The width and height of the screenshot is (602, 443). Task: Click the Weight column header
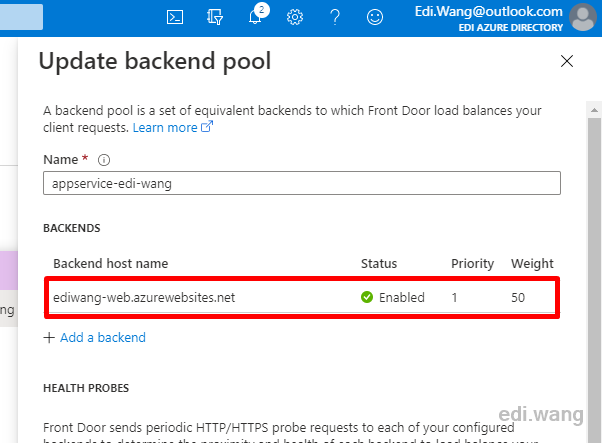[x=532, y=264]
